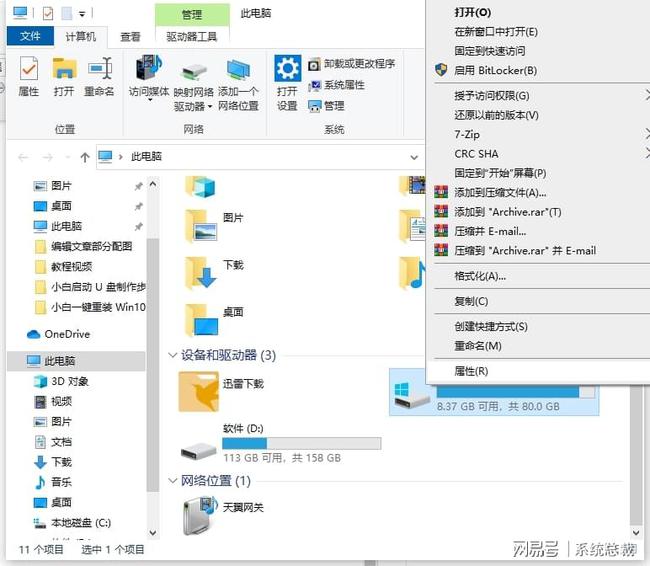
Task: Select 文档 in the navigation pane
Action: (53, 442)
